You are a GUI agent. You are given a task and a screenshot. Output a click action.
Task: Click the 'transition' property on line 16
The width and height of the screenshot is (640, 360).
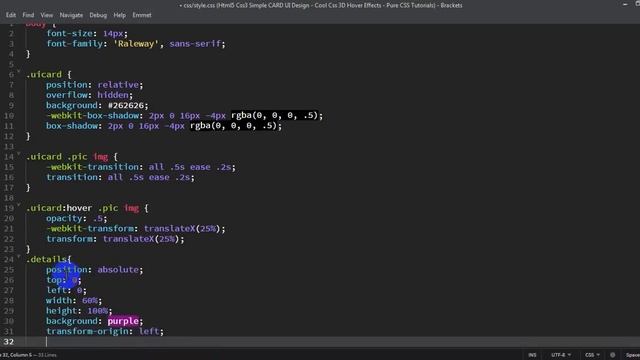click(72, 177)
